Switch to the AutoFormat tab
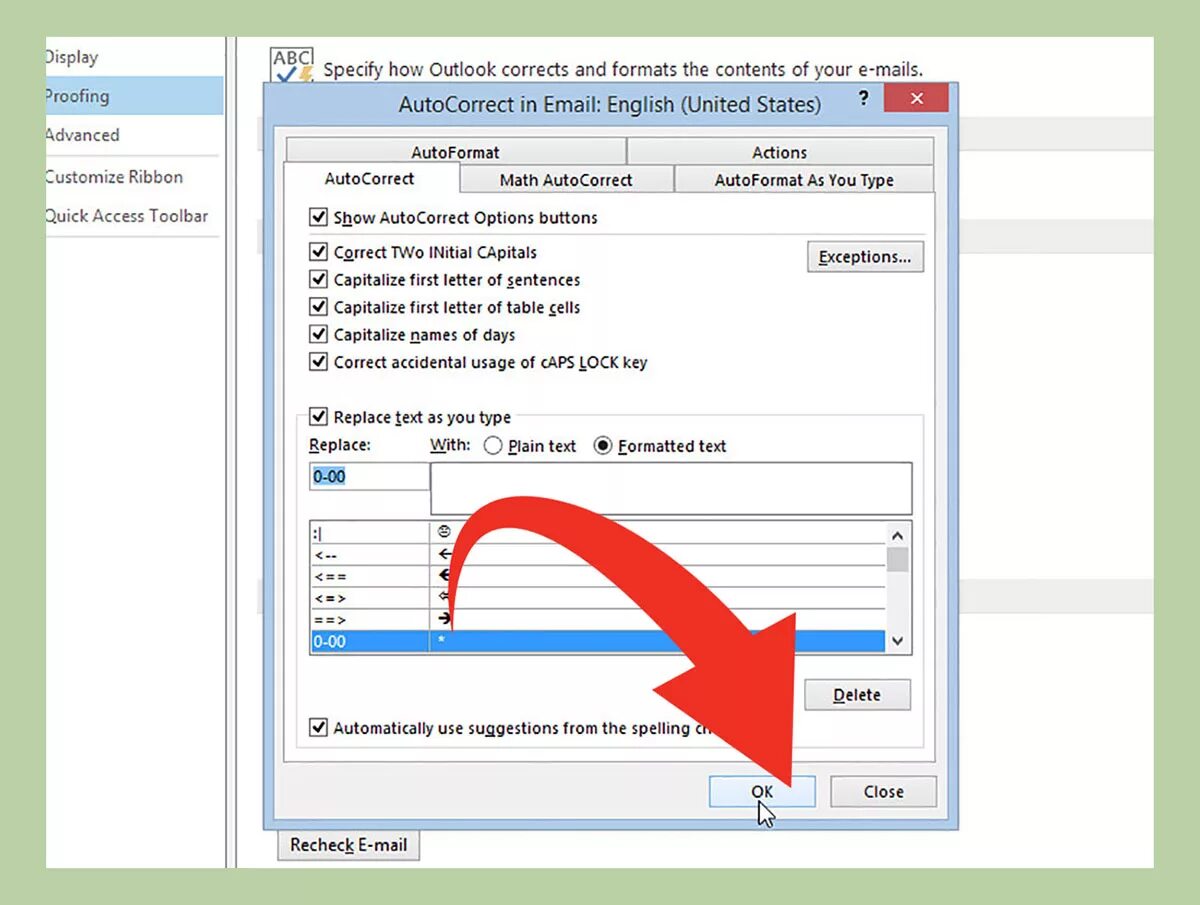 click(455, 152)
